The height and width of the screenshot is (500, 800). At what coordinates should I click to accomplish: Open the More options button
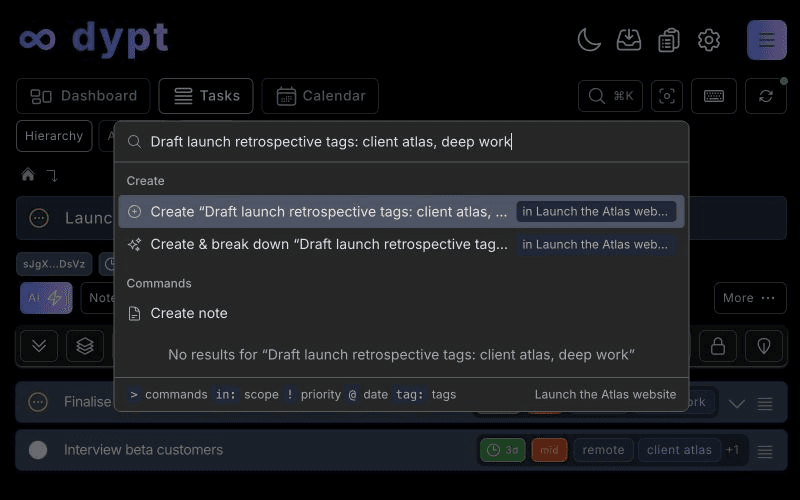pos(750,298)
